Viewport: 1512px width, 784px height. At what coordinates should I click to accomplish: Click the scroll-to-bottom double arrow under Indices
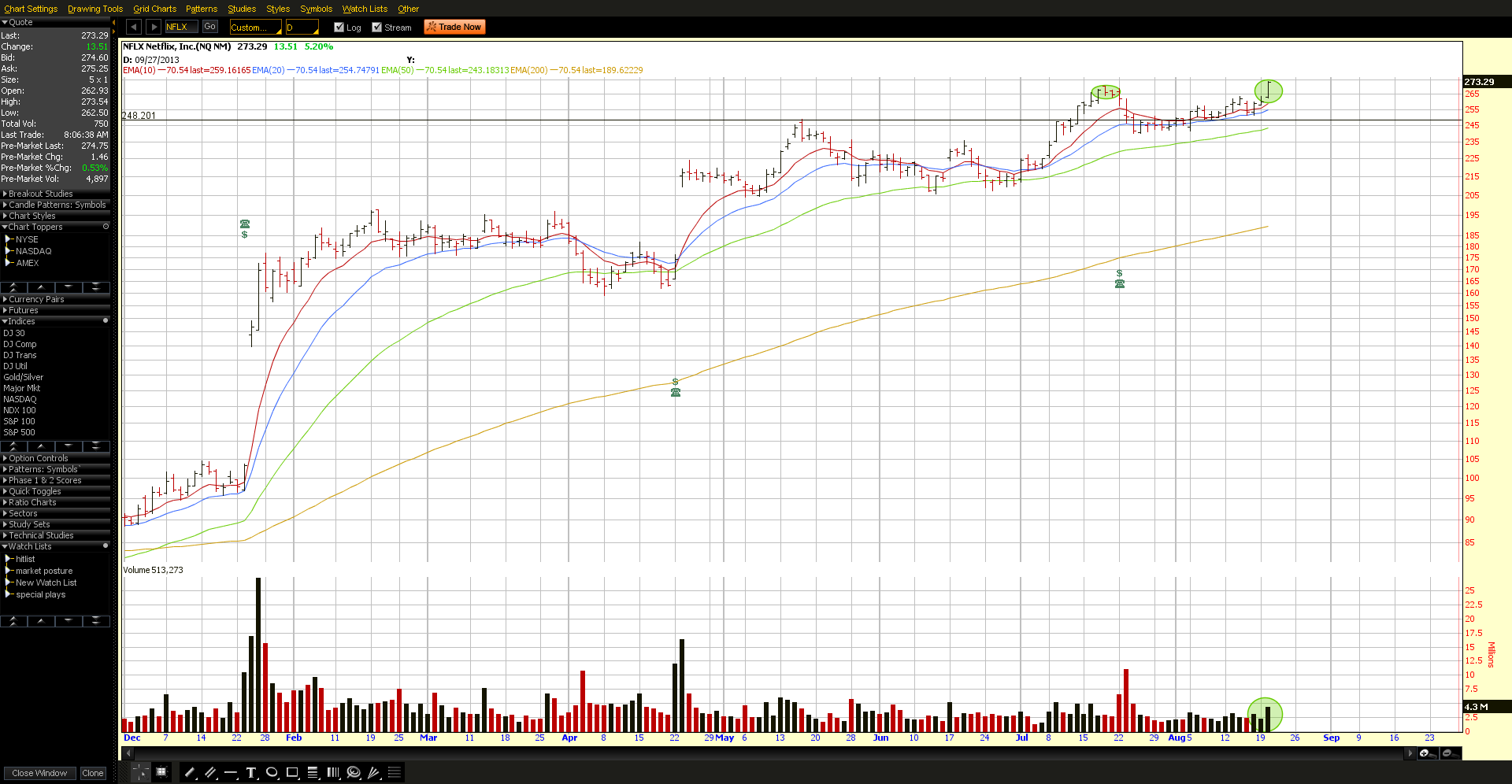pos(96,446)
